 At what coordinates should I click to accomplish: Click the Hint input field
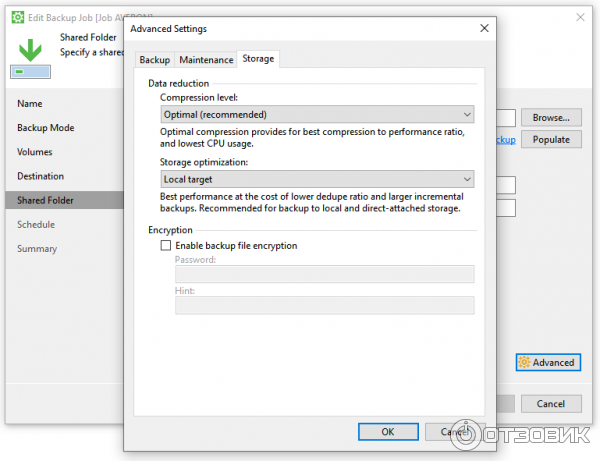pyautogui.click(x=324, y=305)
